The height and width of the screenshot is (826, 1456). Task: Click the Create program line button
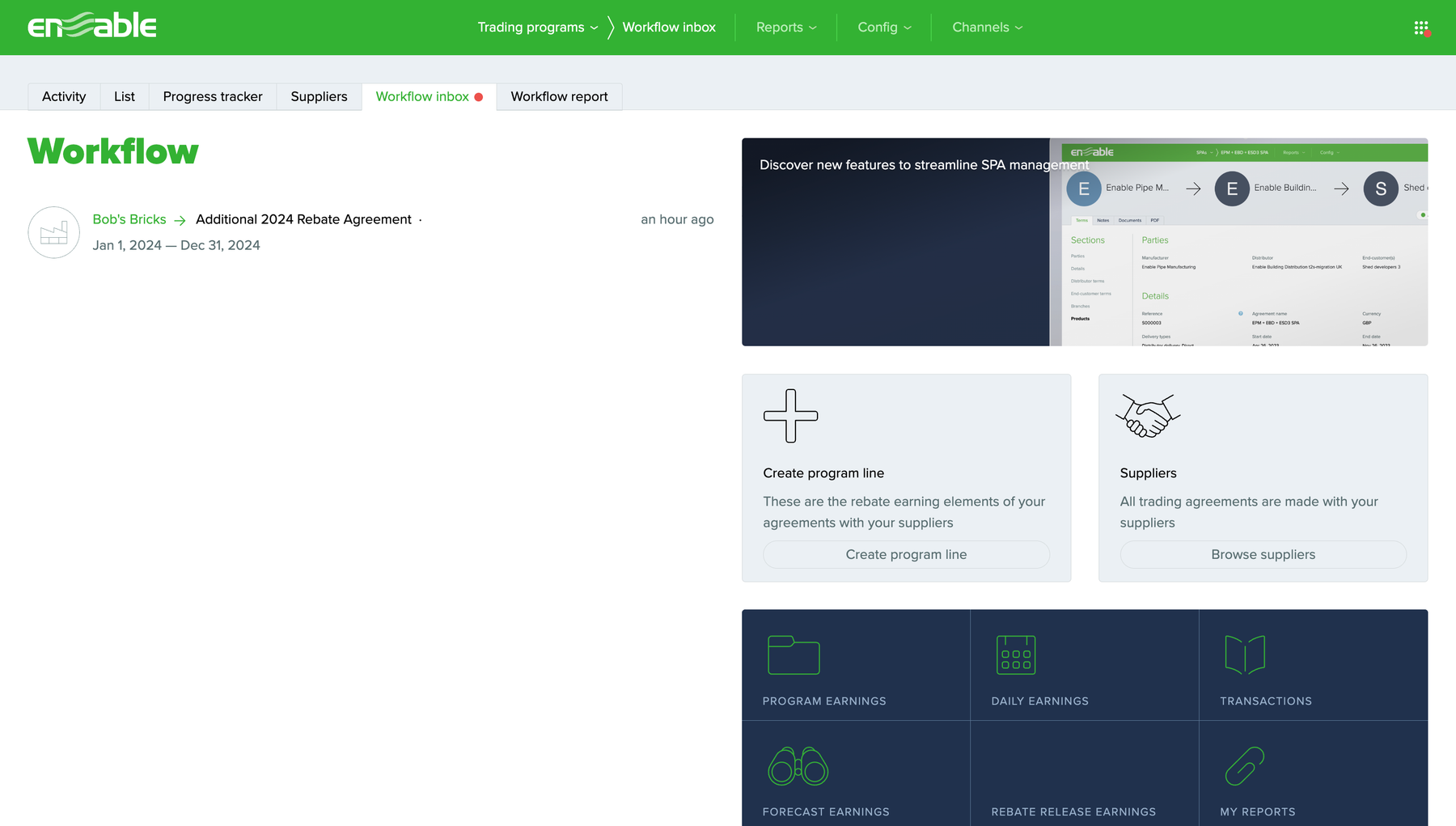(906, 554)
